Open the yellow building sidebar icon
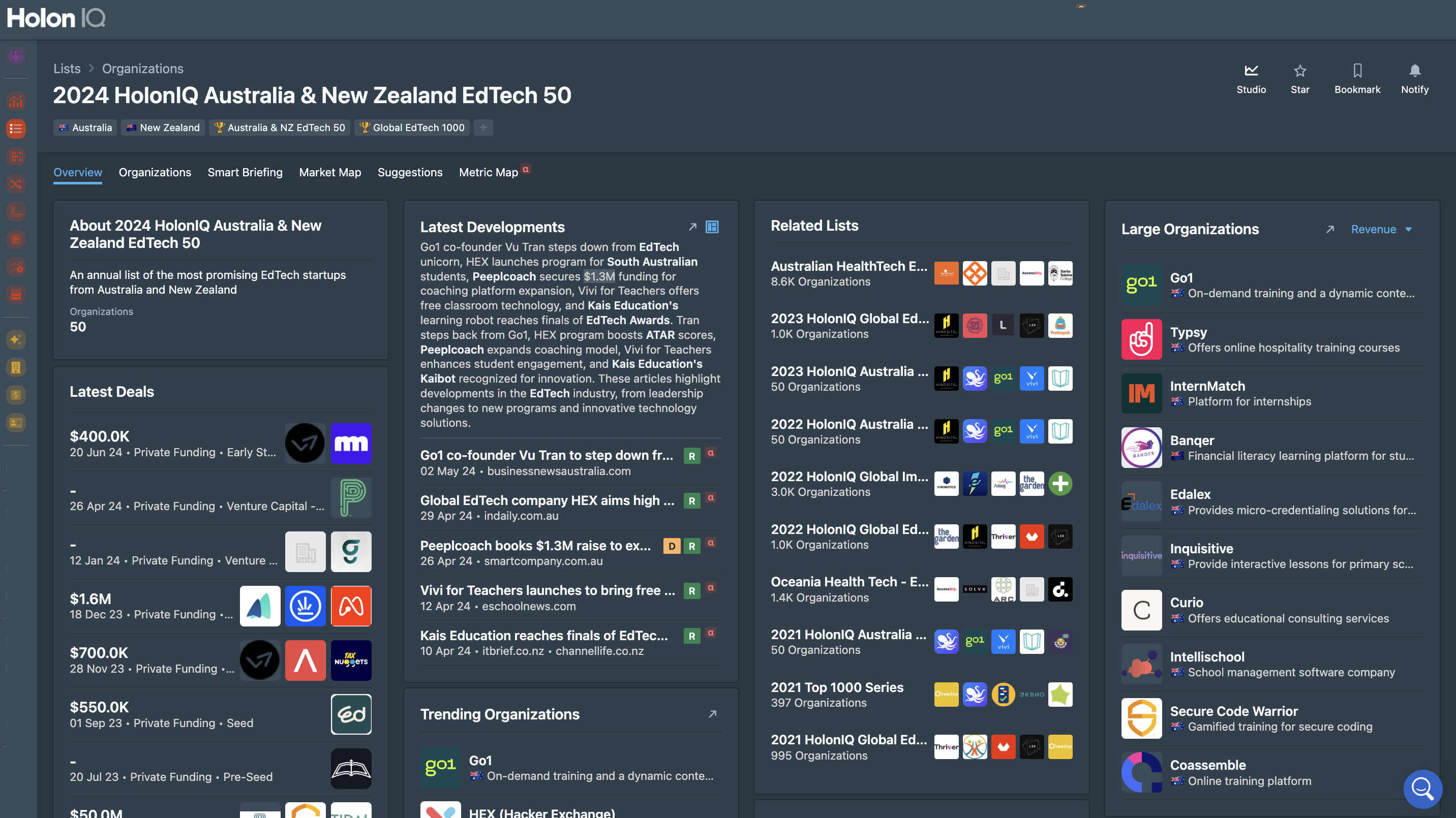 point(16,367)
